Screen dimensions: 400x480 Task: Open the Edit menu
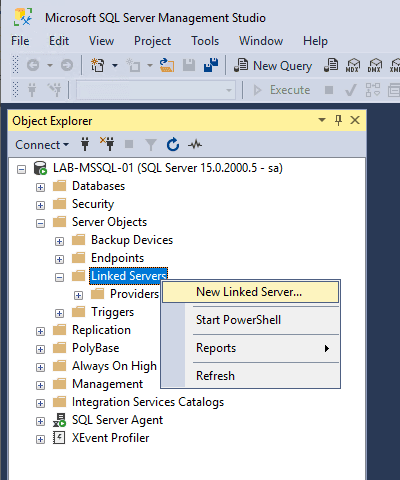click(59, 41)
